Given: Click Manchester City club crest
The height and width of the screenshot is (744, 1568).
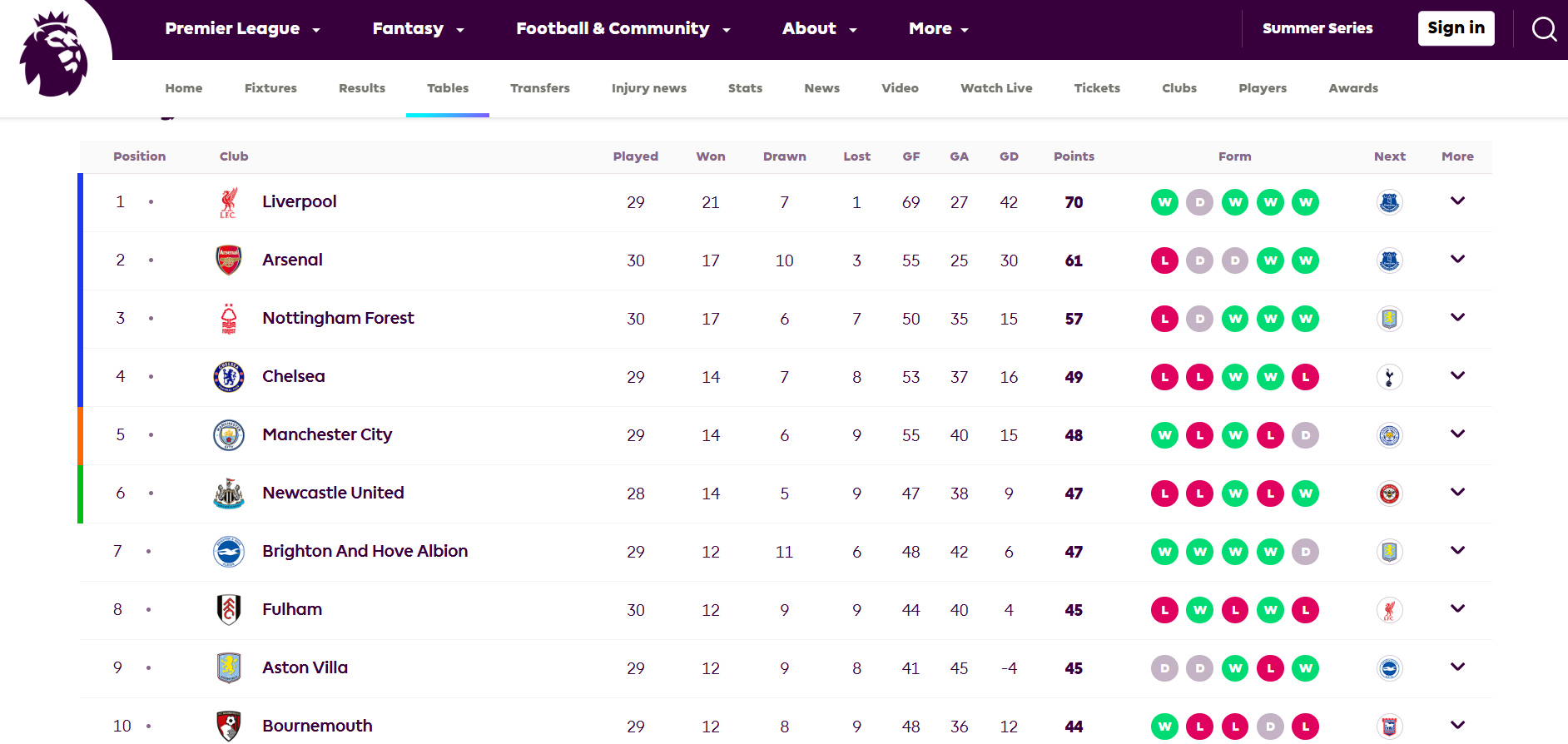Looking at the screenshot, I should tap(228, 435).
